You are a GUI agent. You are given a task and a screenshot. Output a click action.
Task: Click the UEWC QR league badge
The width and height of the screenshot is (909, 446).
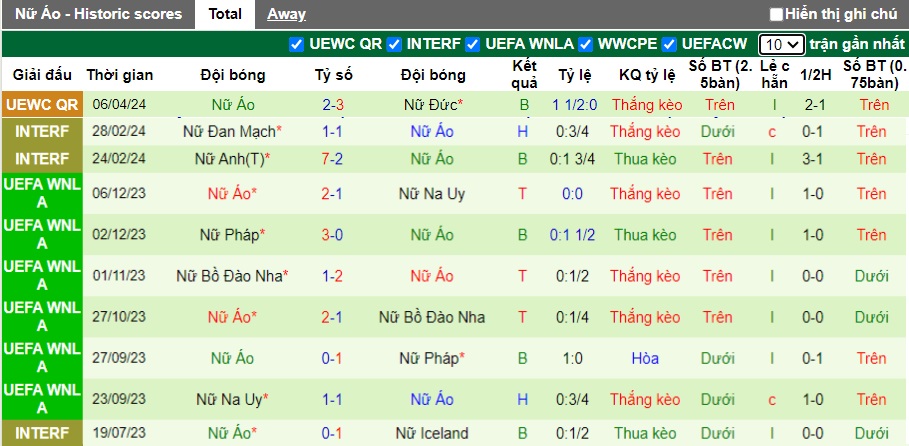(x=42, y=105)
